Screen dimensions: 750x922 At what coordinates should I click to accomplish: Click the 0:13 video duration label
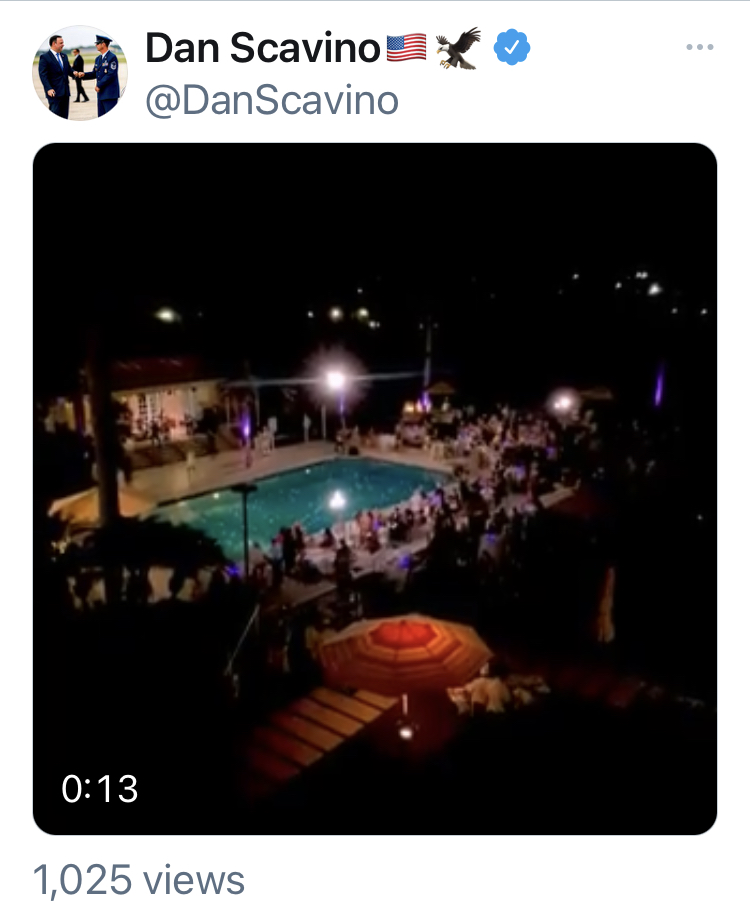[99, 789]
